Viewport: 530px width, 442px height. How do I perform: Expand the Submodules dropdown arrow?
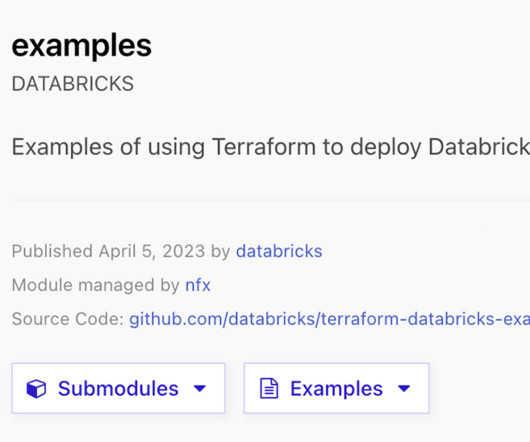(200, 389)
